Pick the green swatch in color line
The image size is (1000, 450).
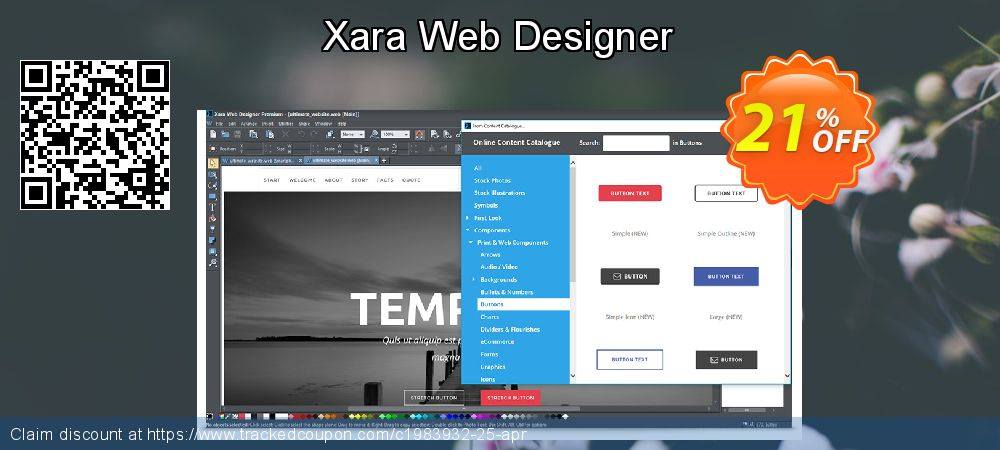tap(388, 417)
